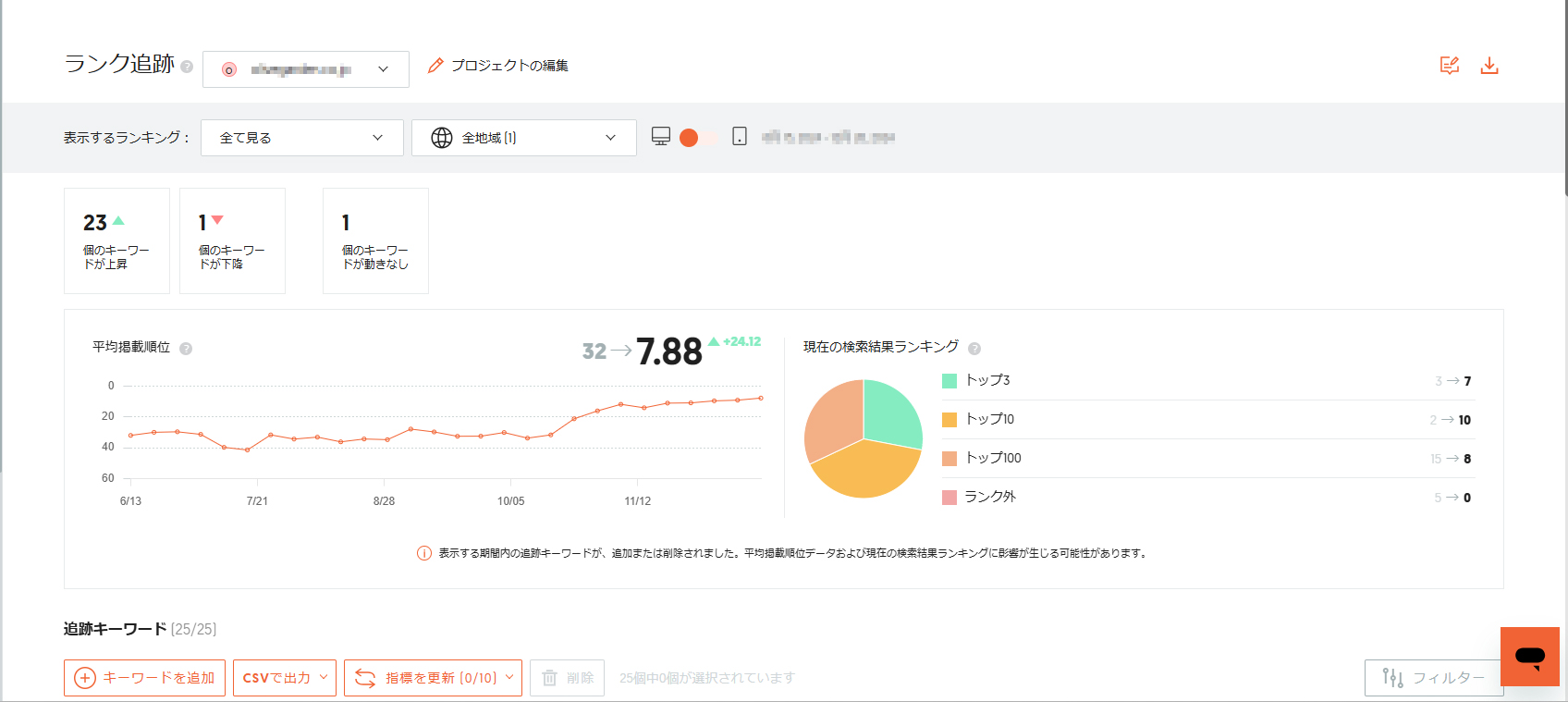Screen dimensions: 1568x702
Task: Open the 全地域 [1] region dropdown
Action: [x=524, y=138]
